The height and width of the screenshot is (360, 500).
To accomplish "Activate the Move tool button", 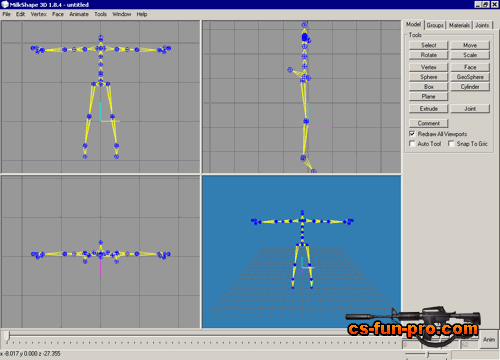I will 470,45.
